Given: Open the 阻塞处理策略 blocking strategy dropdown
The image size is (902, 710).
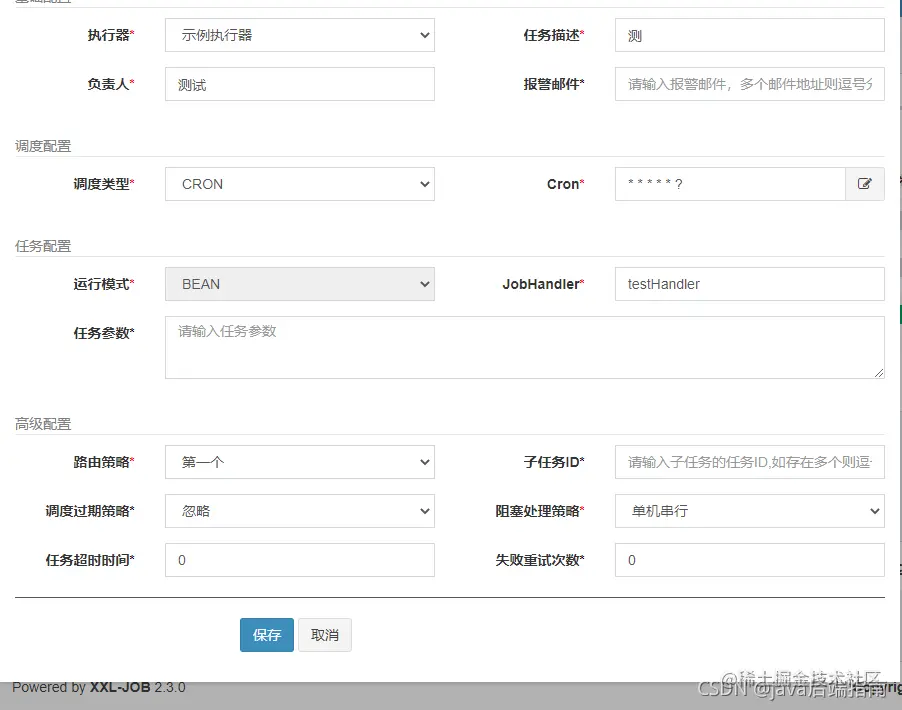Looking at the screenshot, I should (x=749, y=511).
